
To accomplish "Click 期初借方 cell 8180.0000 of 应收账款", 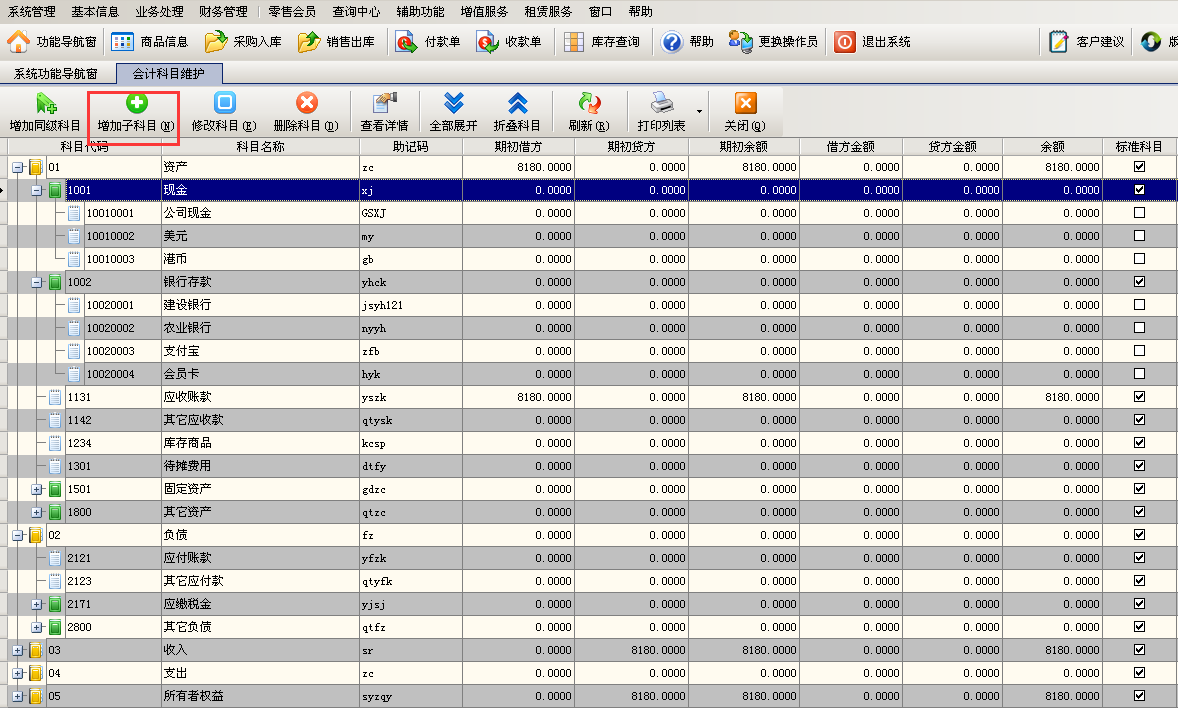I will pos(518,397).
